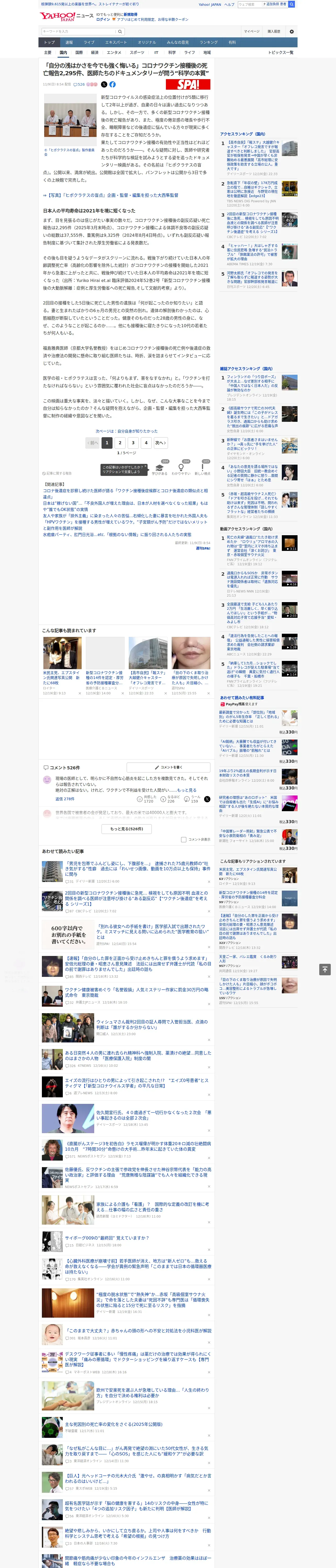The width and height of the screenshot is (336, 1568).
Task: Click the keyword search magnifier icon
Action: click(x=120, y=31)
